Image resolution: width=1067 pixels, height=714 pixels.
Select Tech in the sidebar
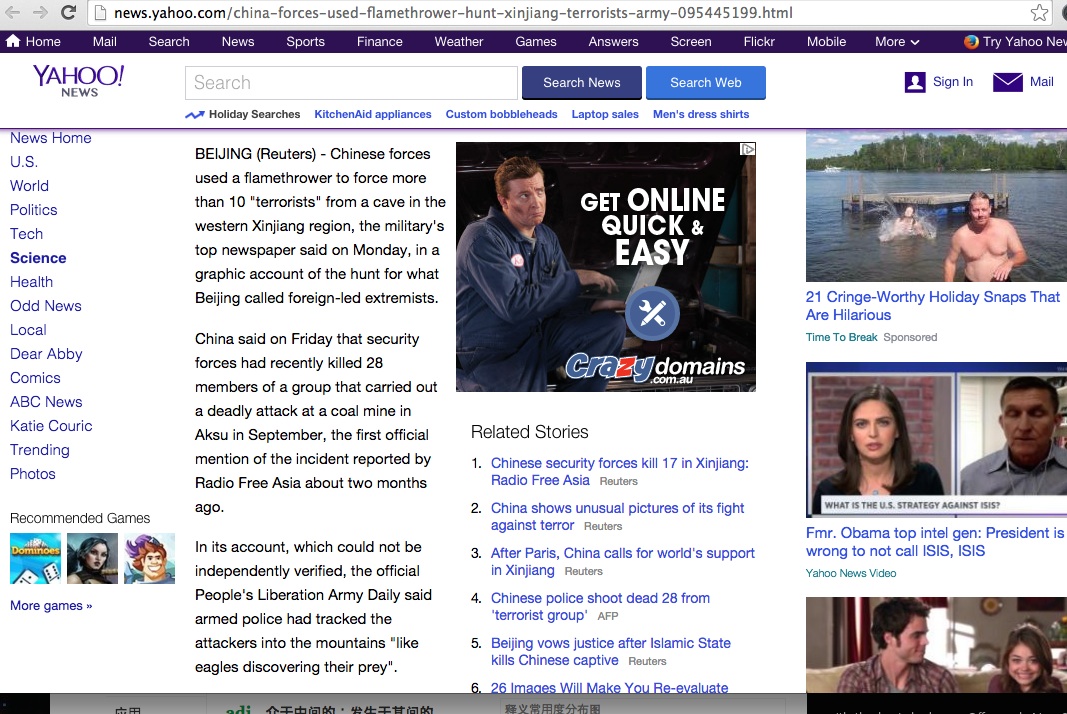pyautogui.click(x=27, y=234)
